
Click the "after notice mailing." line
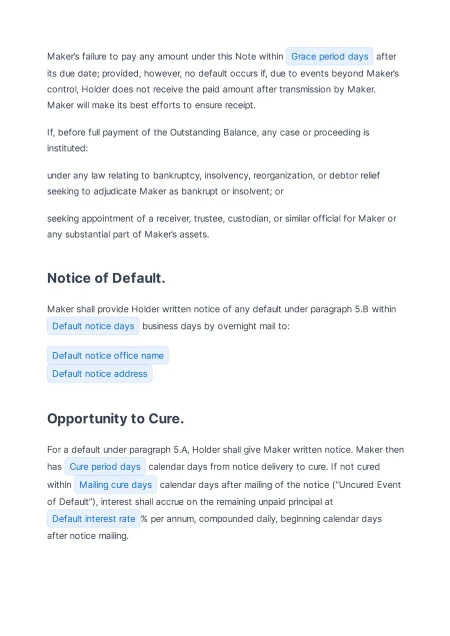[88, 536]
